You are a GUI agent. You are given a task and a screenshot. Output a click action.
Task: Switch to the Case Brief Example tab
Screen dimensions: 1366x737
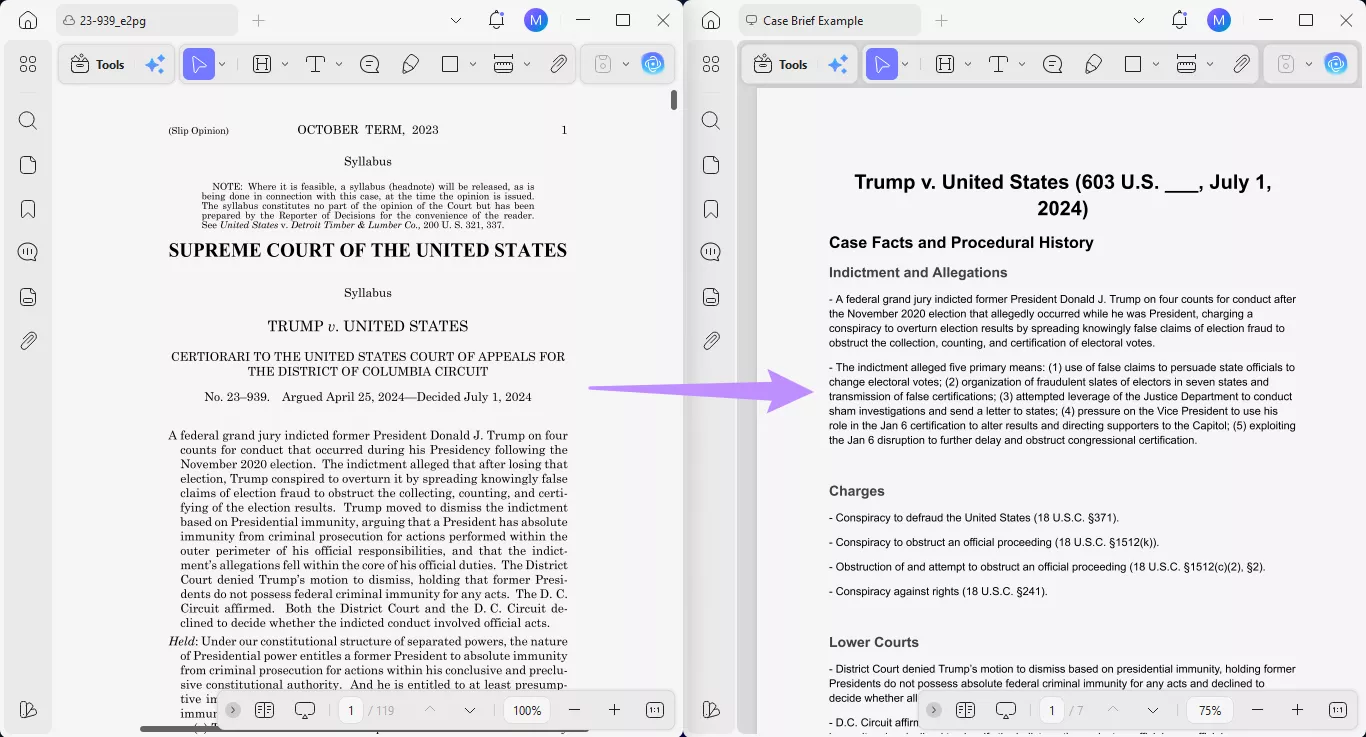point(830,20)
